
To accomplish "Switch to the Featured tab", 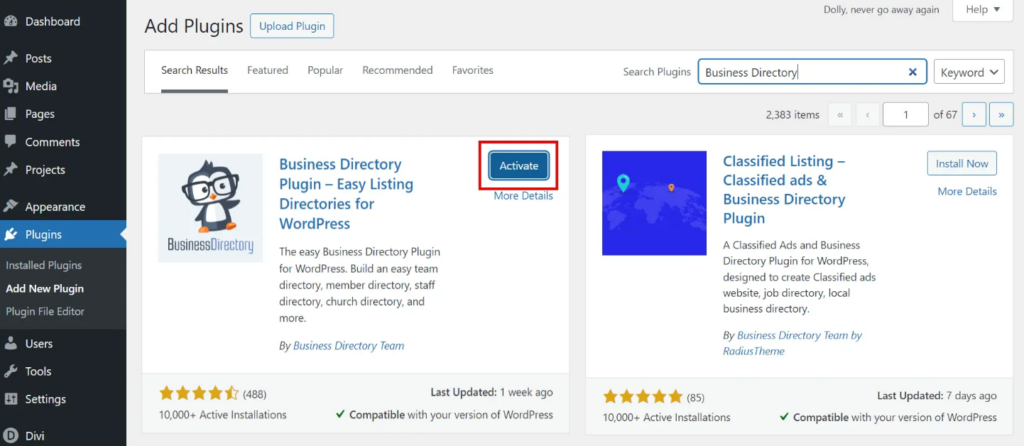I will tap(267, 70).
